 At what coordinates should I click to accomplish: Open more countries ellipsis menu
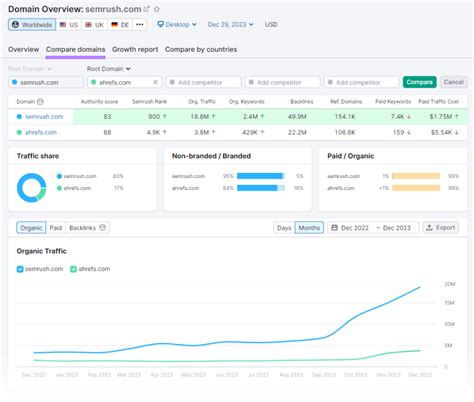pos(140,24)
